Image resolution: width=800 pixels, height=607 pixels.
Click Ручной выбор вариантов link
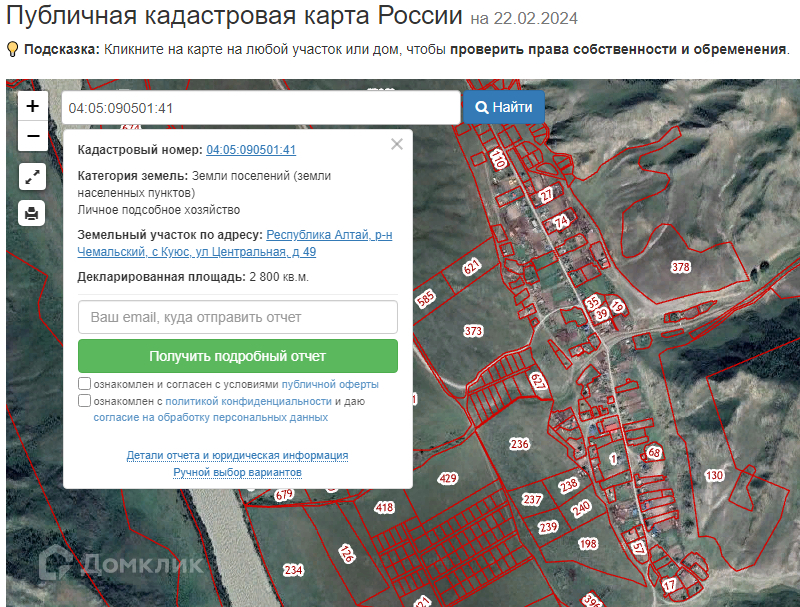(237, 472)
